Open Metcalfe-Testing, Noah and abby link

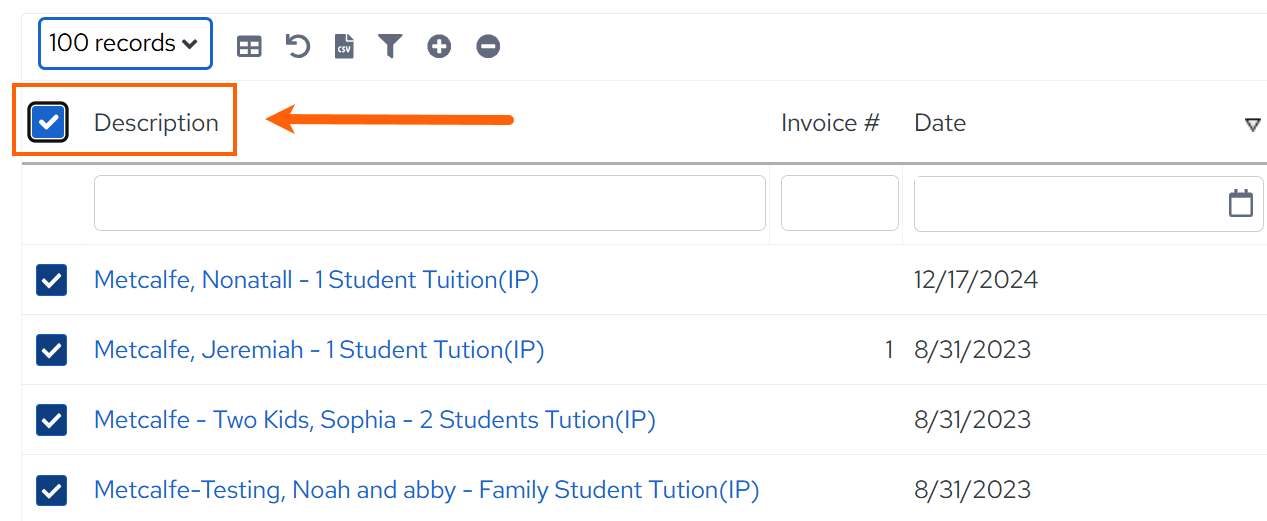tap(427, 490)
